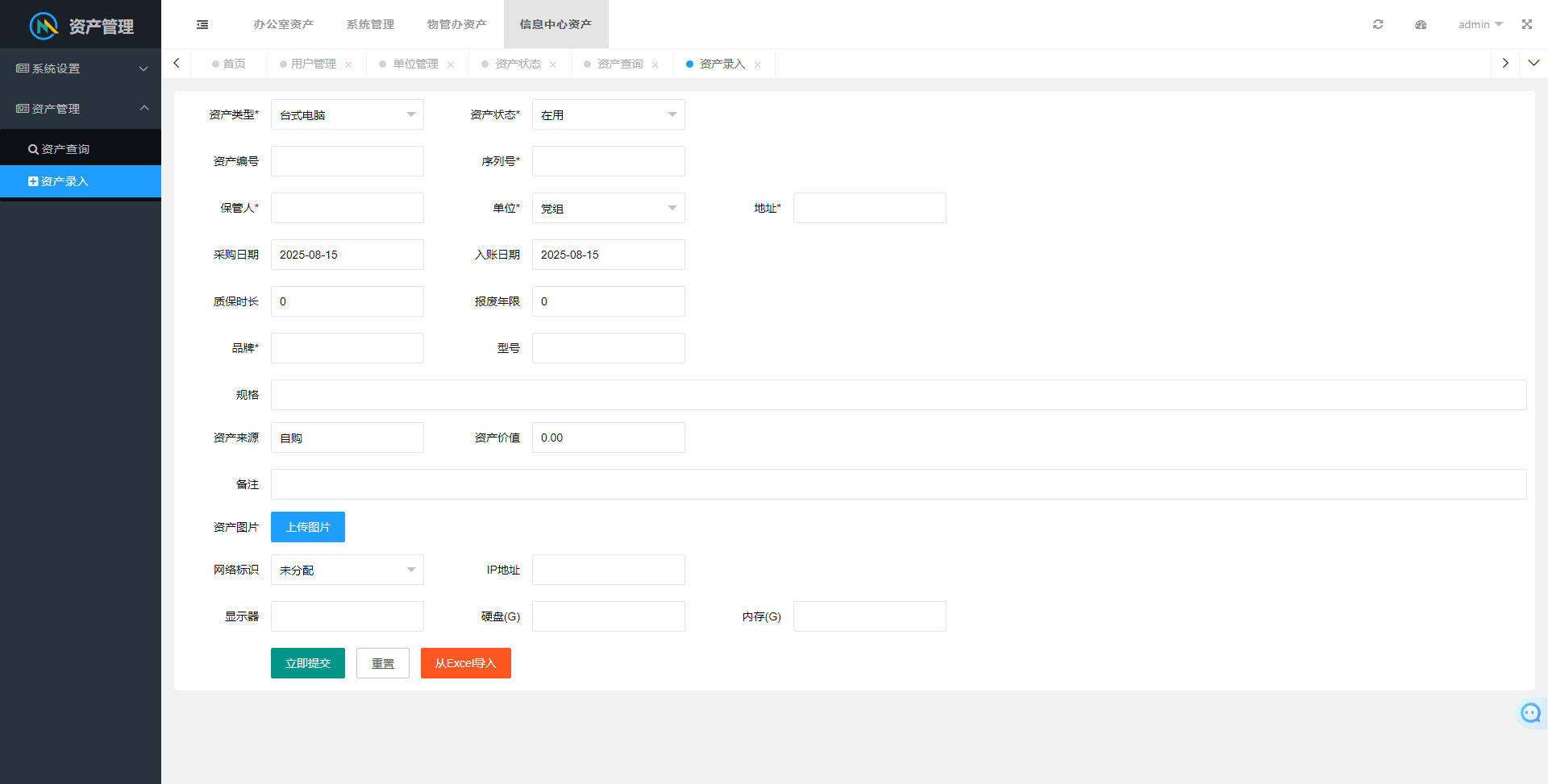Open the chat assistant bubble icon
Image resolution: width=1548 pixels, height=784 pixels.
tap(1529, 712)
